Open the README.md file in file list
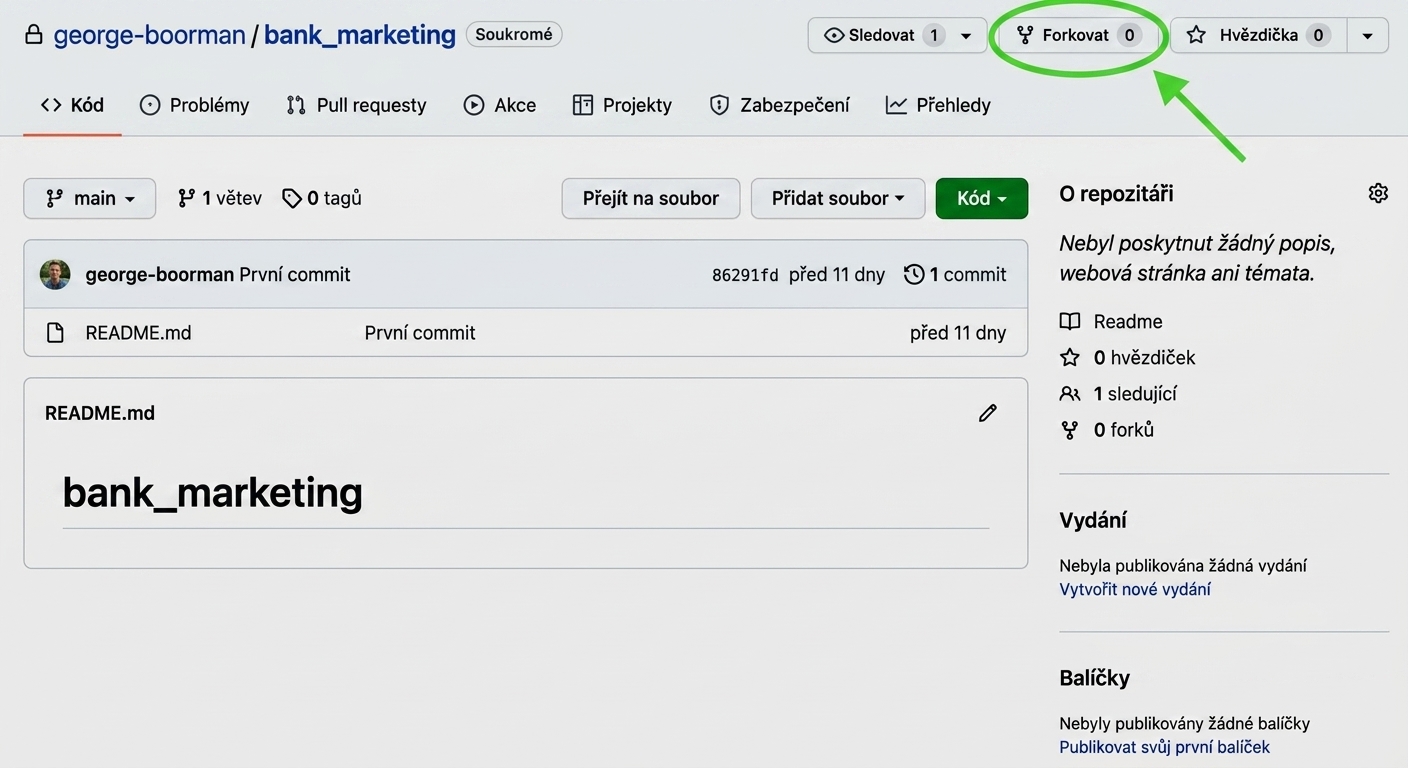The height and width of the screenshot is (768, 1408). click(138, 333)
